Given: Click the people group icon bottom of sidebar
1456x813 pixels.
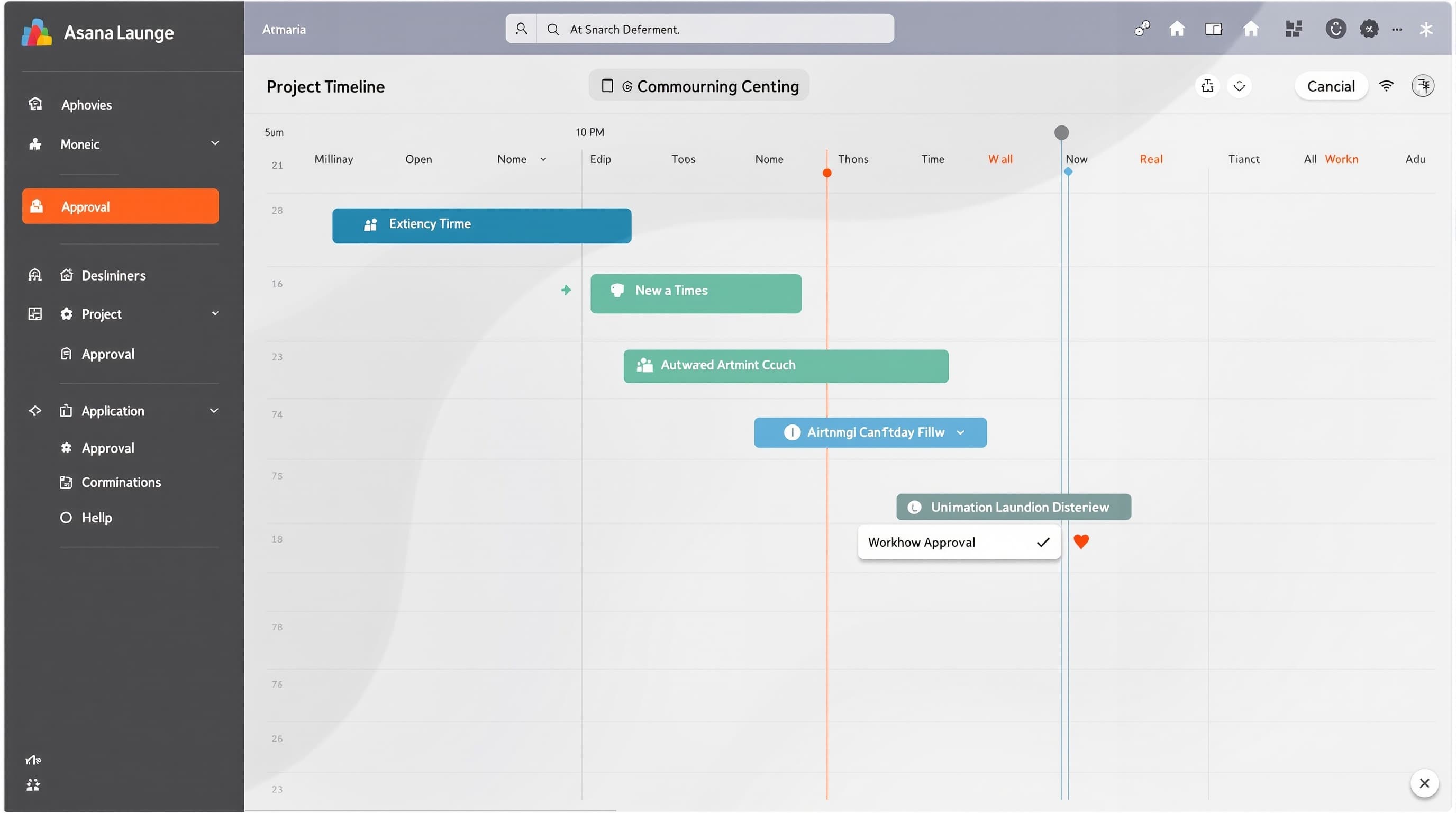Looking at the screenshot, I should pyautogui.click(x=33, y=785).
